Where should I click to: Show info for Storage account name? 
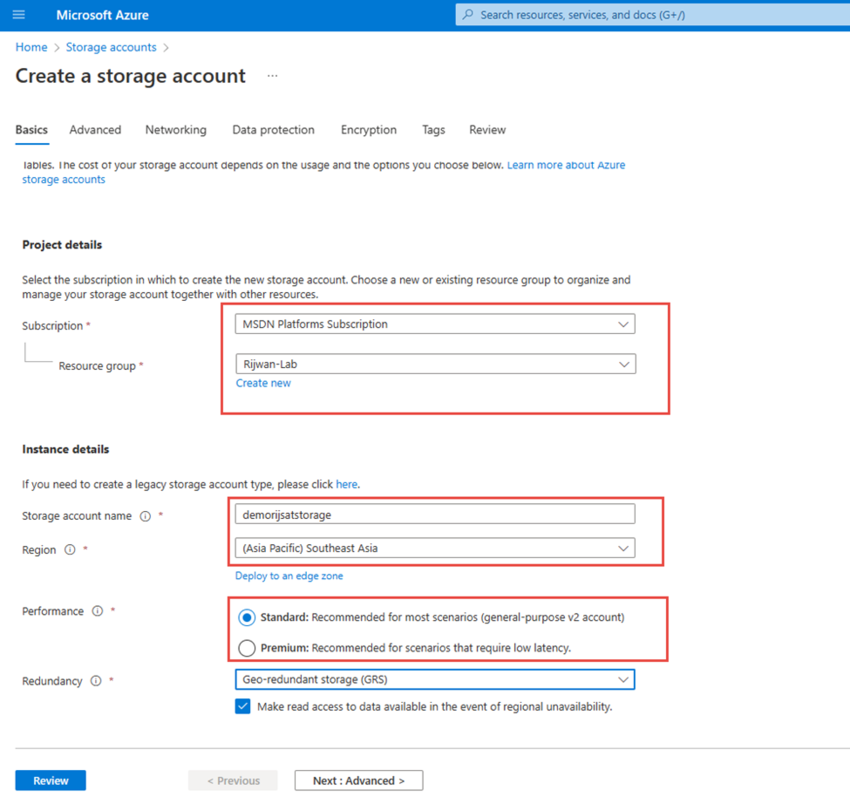pyautogui.click(x=145, y=516)
